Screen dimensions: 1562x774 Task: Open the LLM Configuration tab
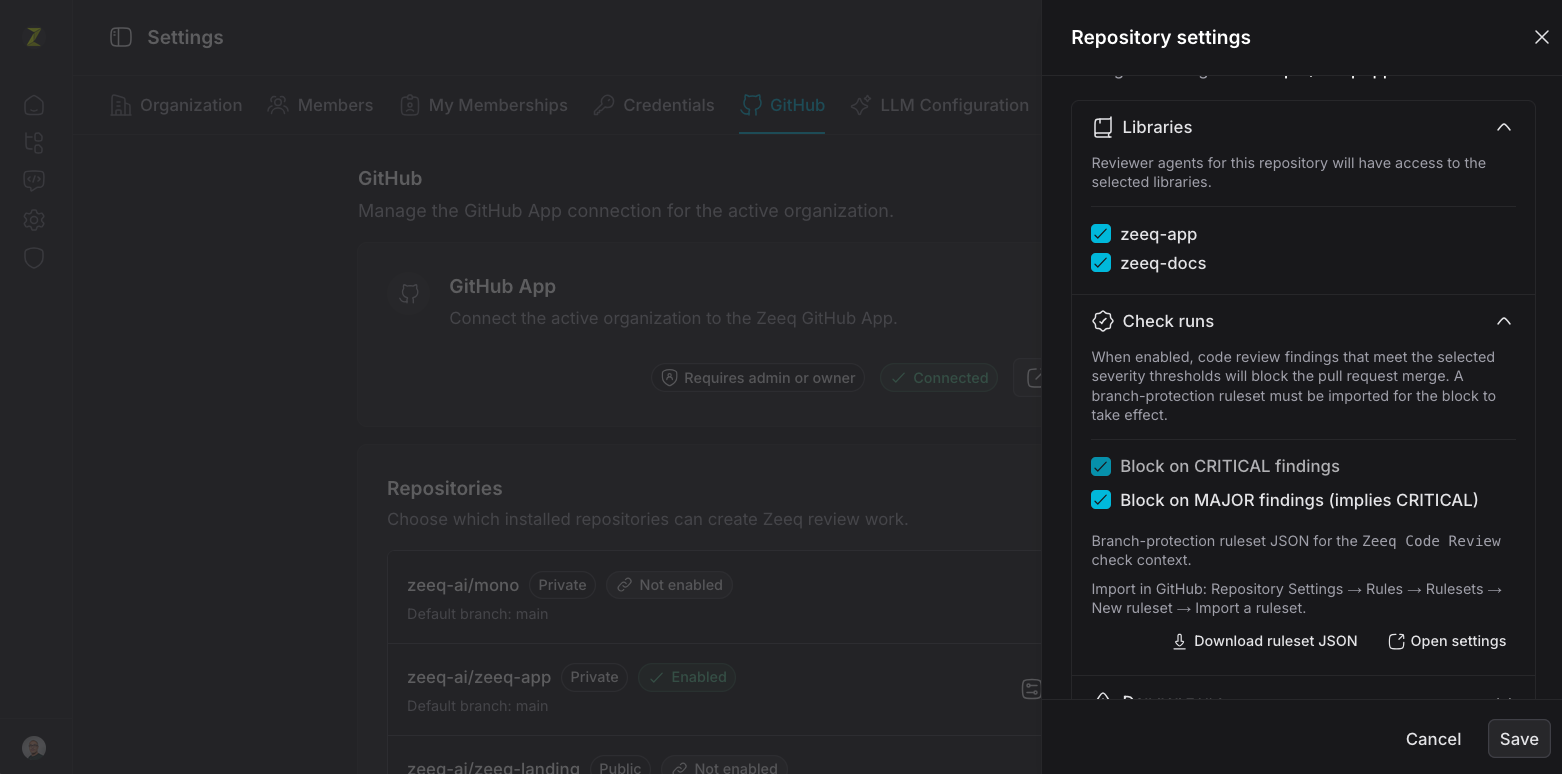point(939,105)
